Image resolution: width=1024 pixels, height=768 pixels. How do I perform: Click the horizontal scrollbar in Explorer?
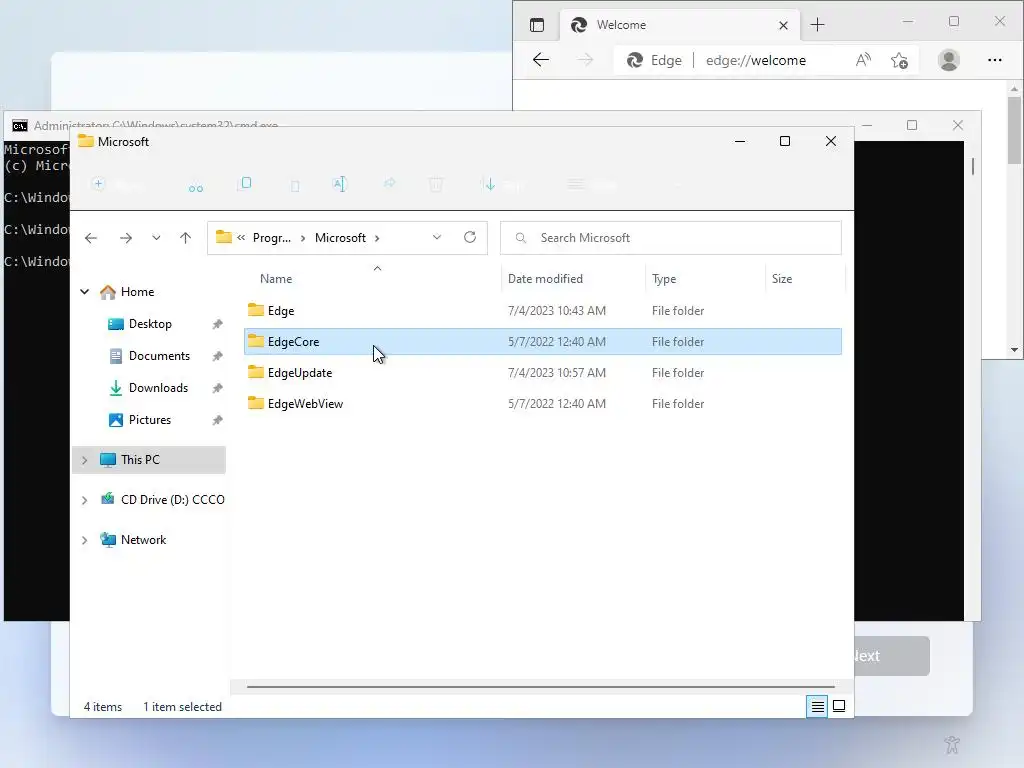pos(541,686)
